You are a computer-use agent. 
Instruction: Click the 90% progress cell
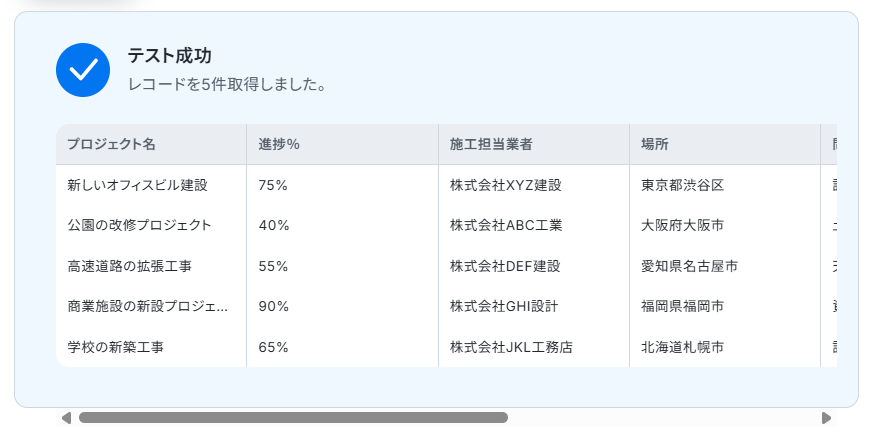click(x=273, y=306)
